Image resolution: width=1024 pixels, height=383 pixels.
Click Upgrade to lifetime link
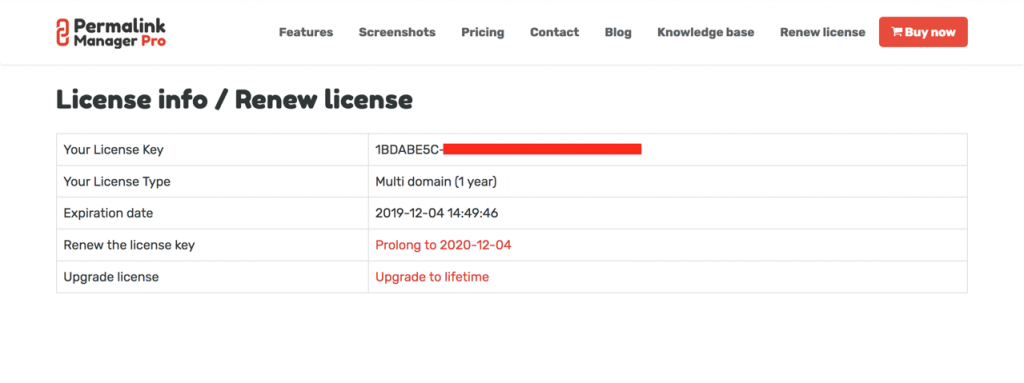click(x=432, y=277)
